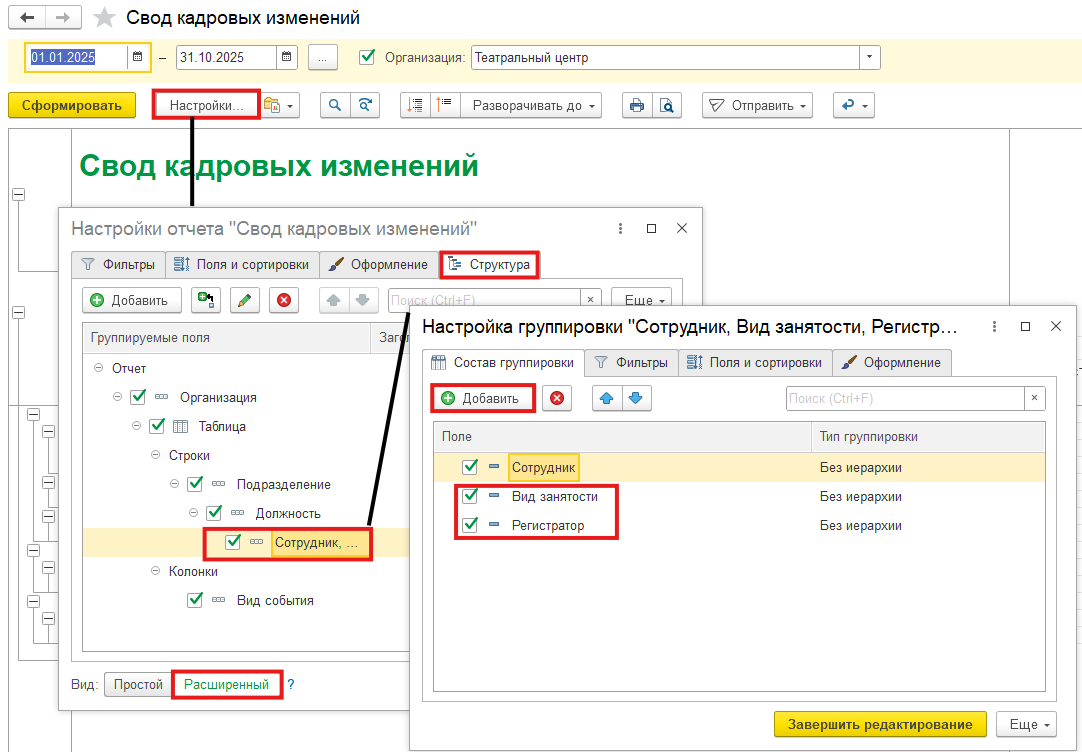
Task: Open calendar picker for start date 01.01.2025
Action: tap(137, 57)
